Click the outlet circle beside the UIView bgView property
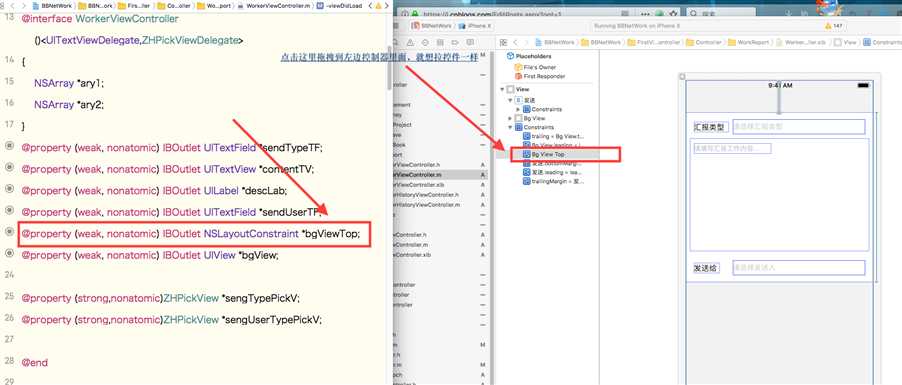The width and height of the screenshot is (902, 385). 9,253
